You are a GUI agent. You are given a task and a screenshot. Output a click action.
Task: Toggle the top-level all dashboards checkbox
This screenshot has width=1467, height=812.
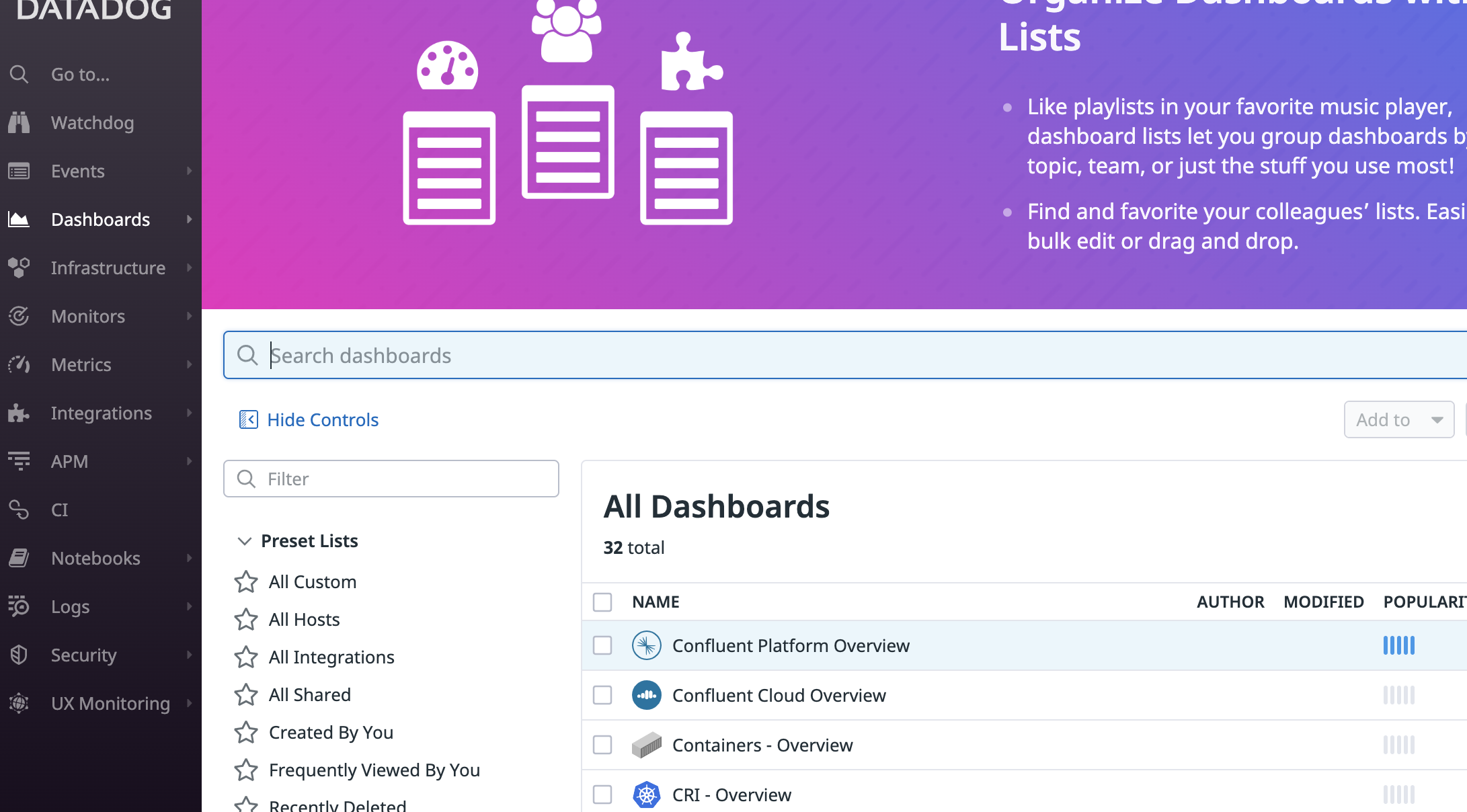[602, 601]
